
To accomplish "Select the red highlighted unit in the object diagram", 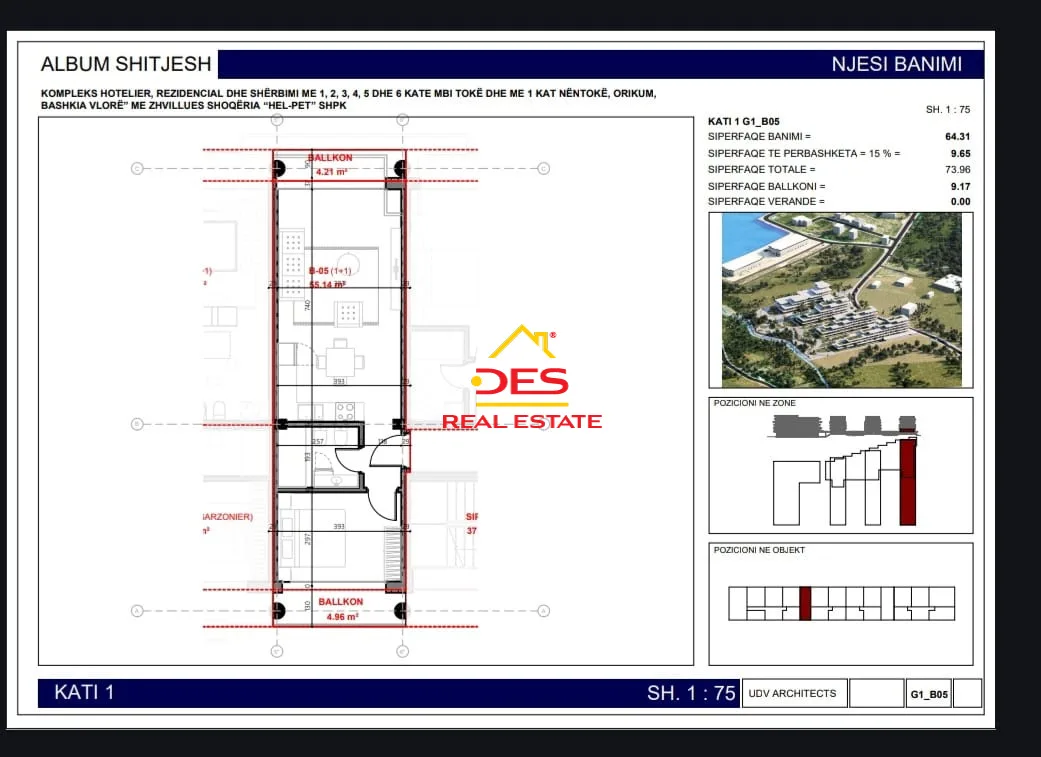I will click(805, 604).
